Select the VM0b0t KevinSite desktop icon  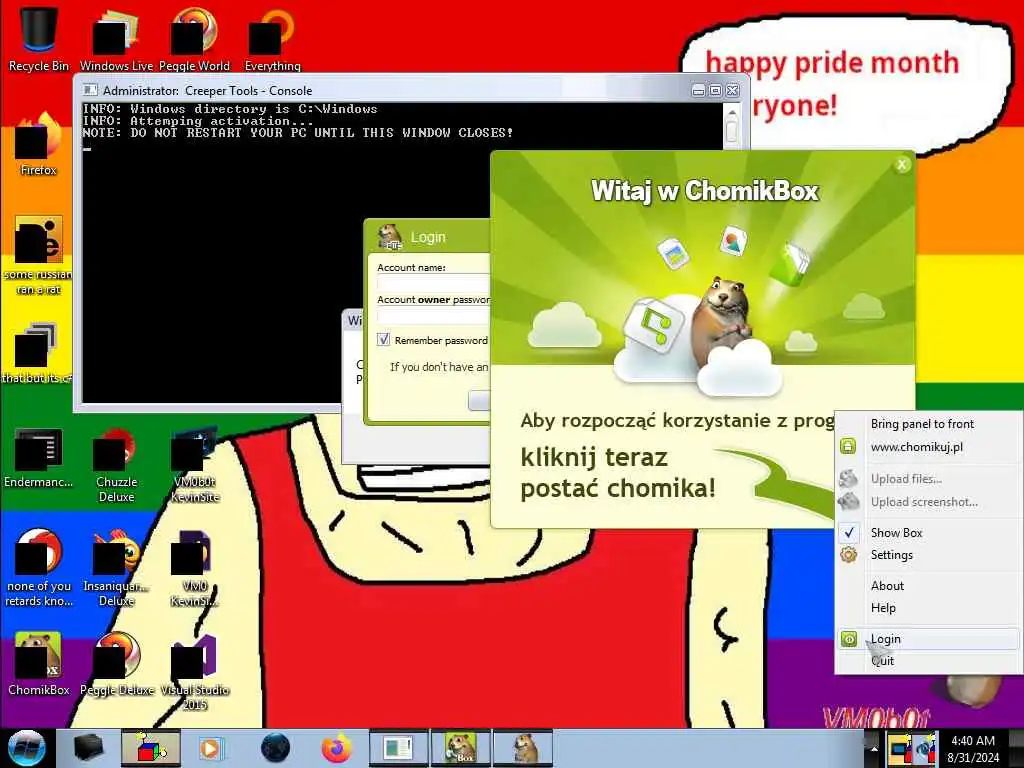(195, 465)
